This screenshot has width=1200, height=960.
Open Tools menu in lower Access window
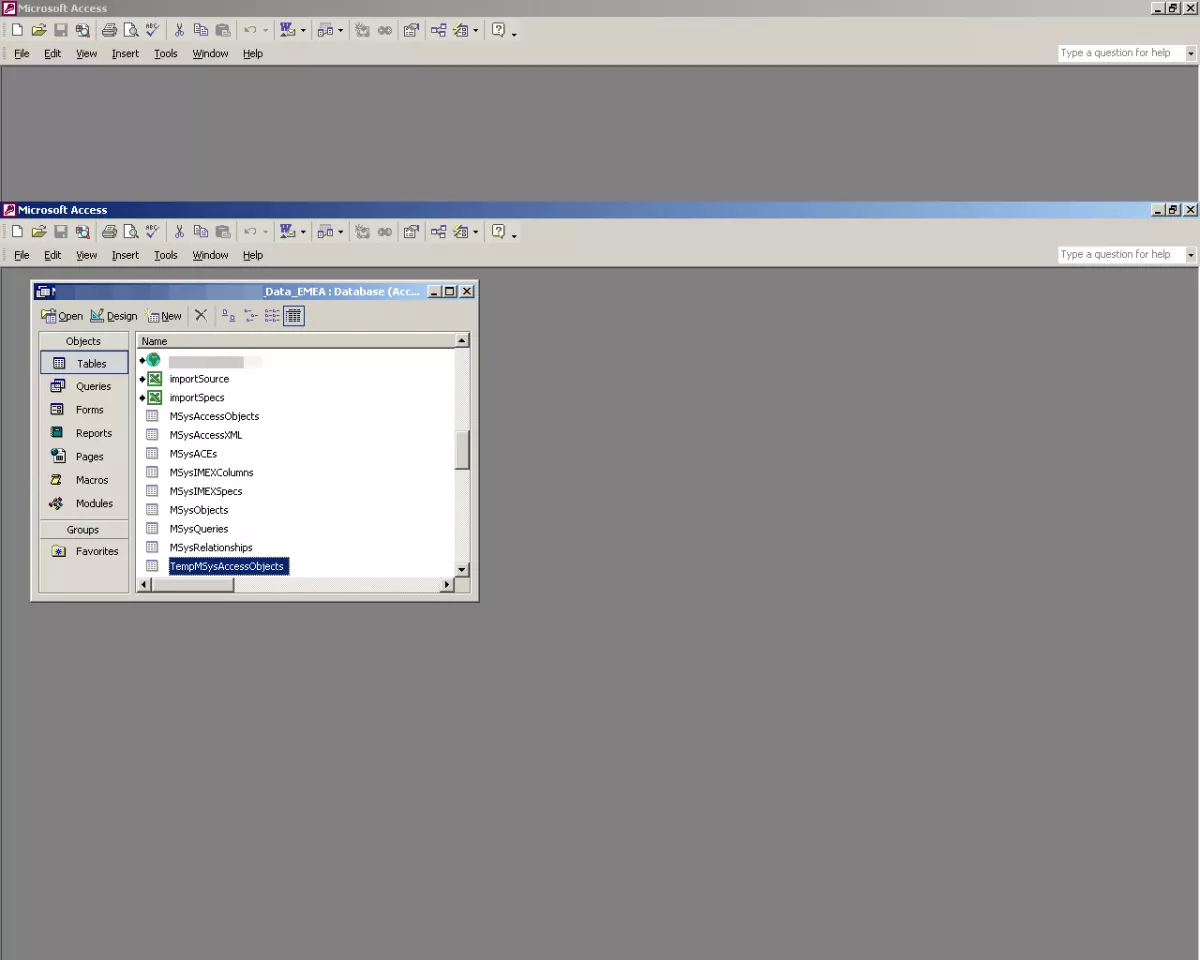point(165,255)
